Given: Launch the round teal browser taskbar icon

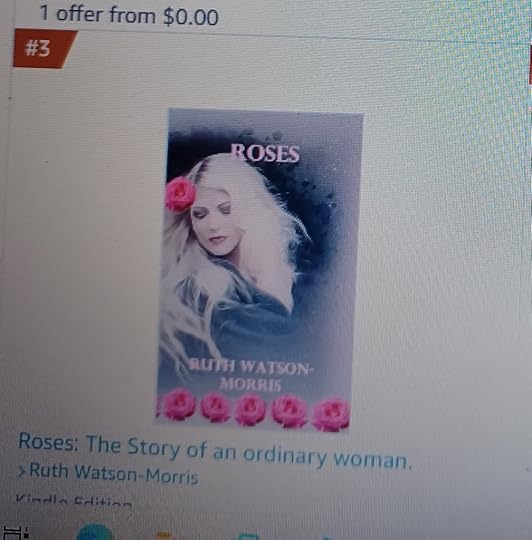Looking at the screenshot, I should [x=94, y=533].
